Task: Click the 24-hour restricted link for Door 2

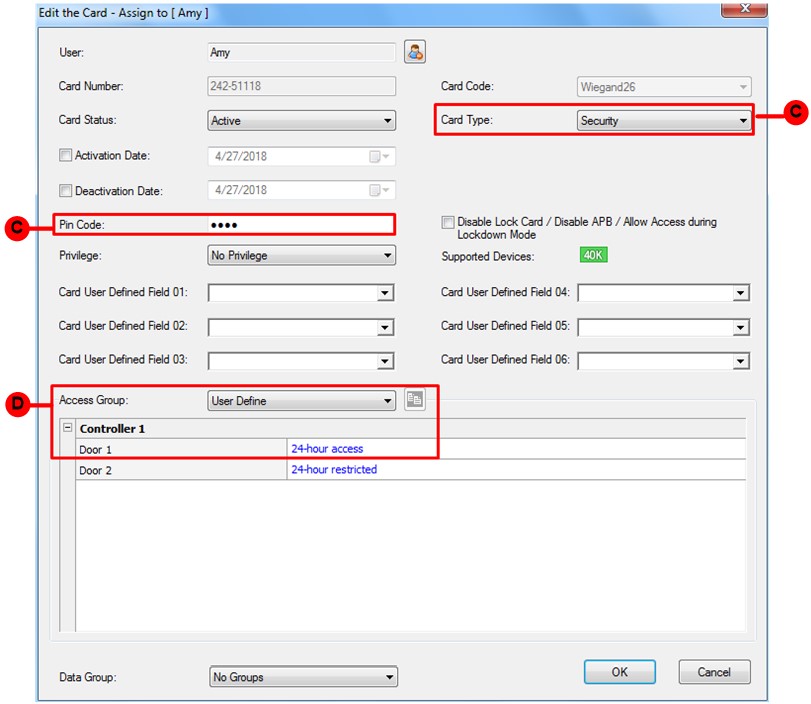Action: click(334, 470)
